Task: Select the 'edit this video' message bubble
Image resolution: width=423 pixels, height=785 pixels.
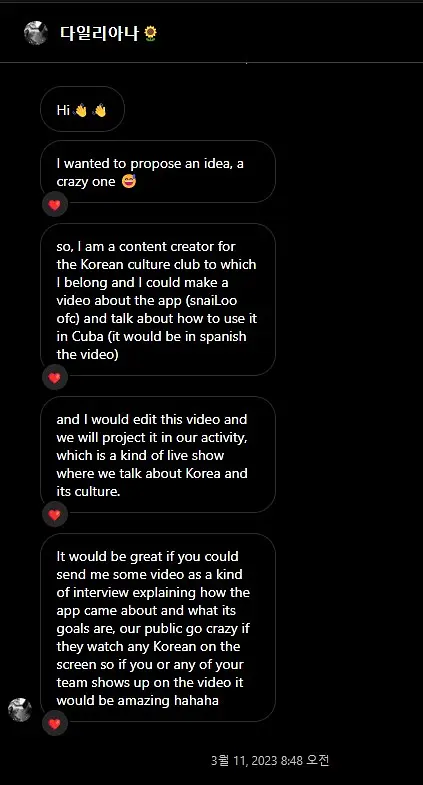Action: [158, 455]
